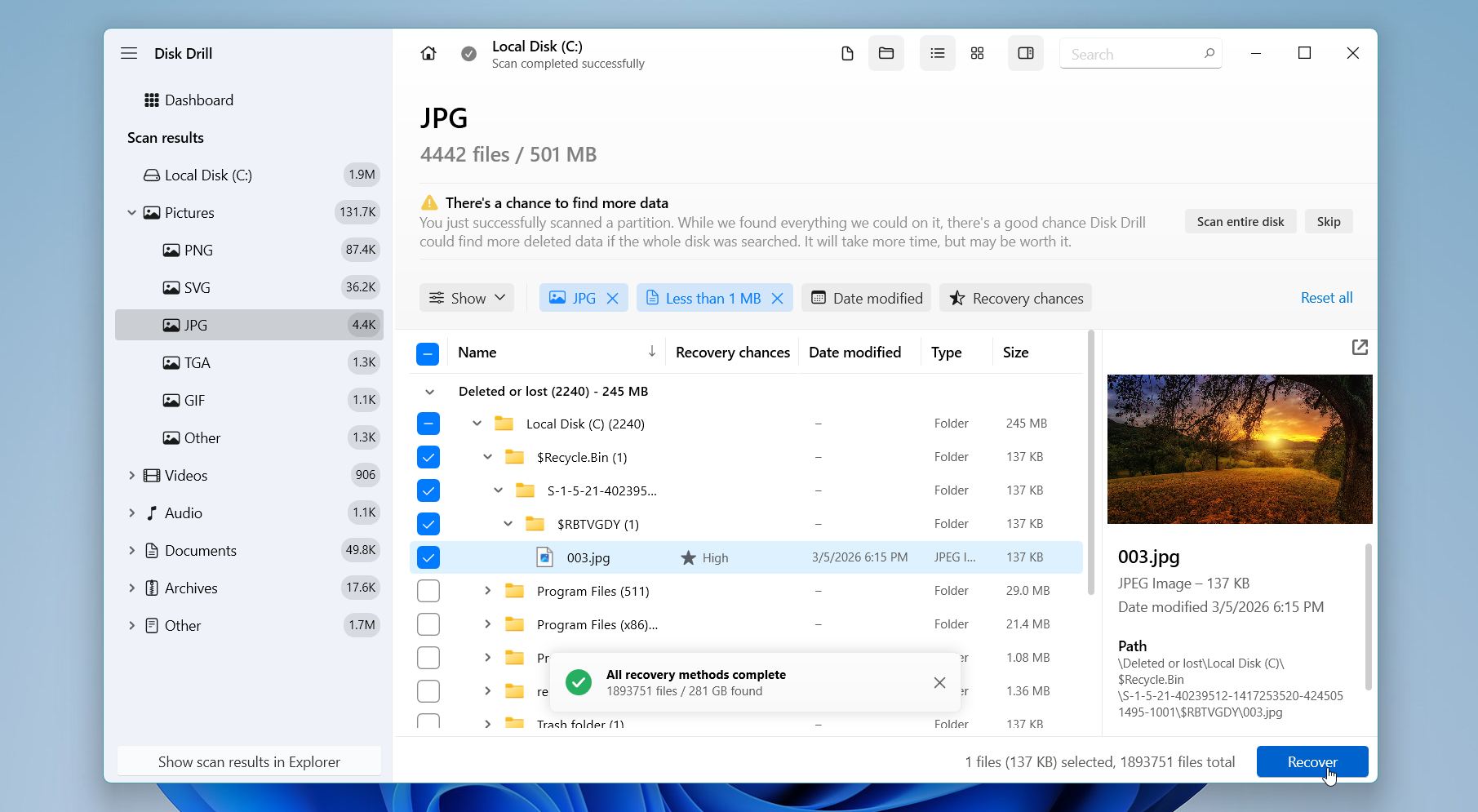The width and height of the screenshot is (1478, 812).
Task: Toggle the select-all checkbox in table header
Action: [428, 354]
